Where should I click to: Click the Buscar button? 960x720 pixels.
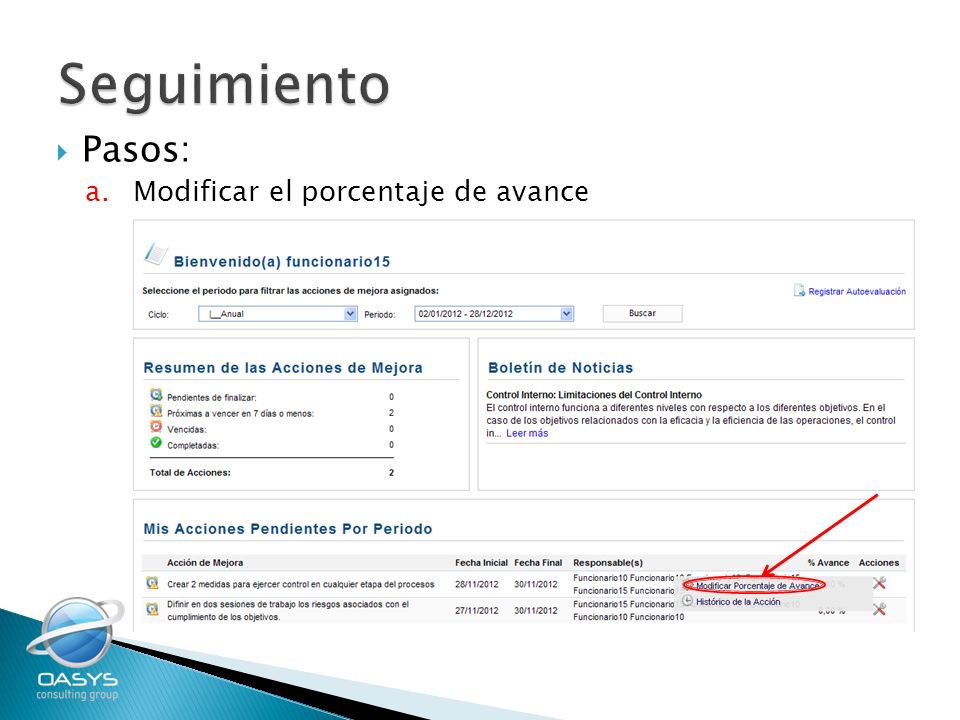[642, 313]
